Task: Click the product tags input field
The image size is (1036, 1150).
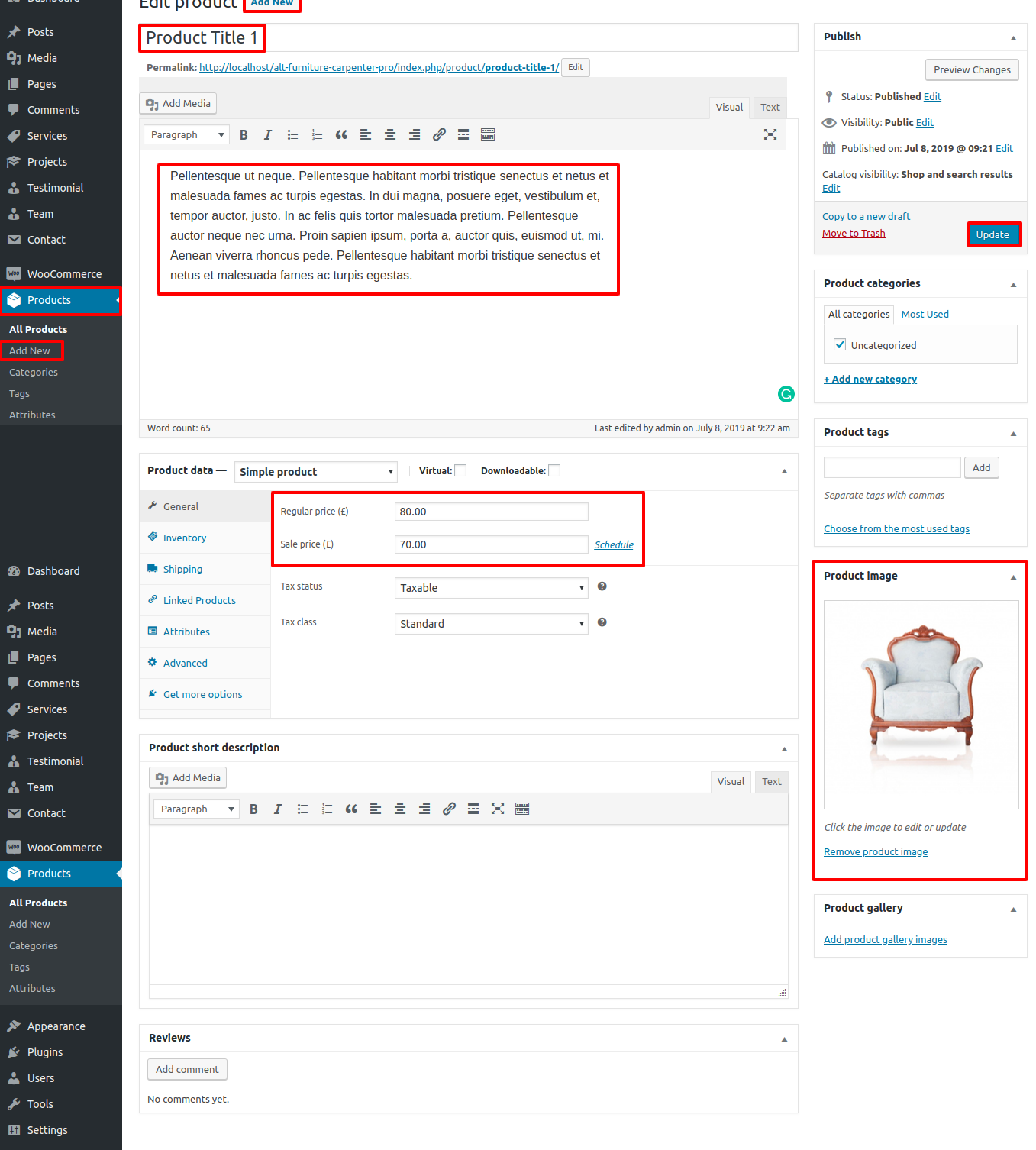Action: (x=892, y=467)
